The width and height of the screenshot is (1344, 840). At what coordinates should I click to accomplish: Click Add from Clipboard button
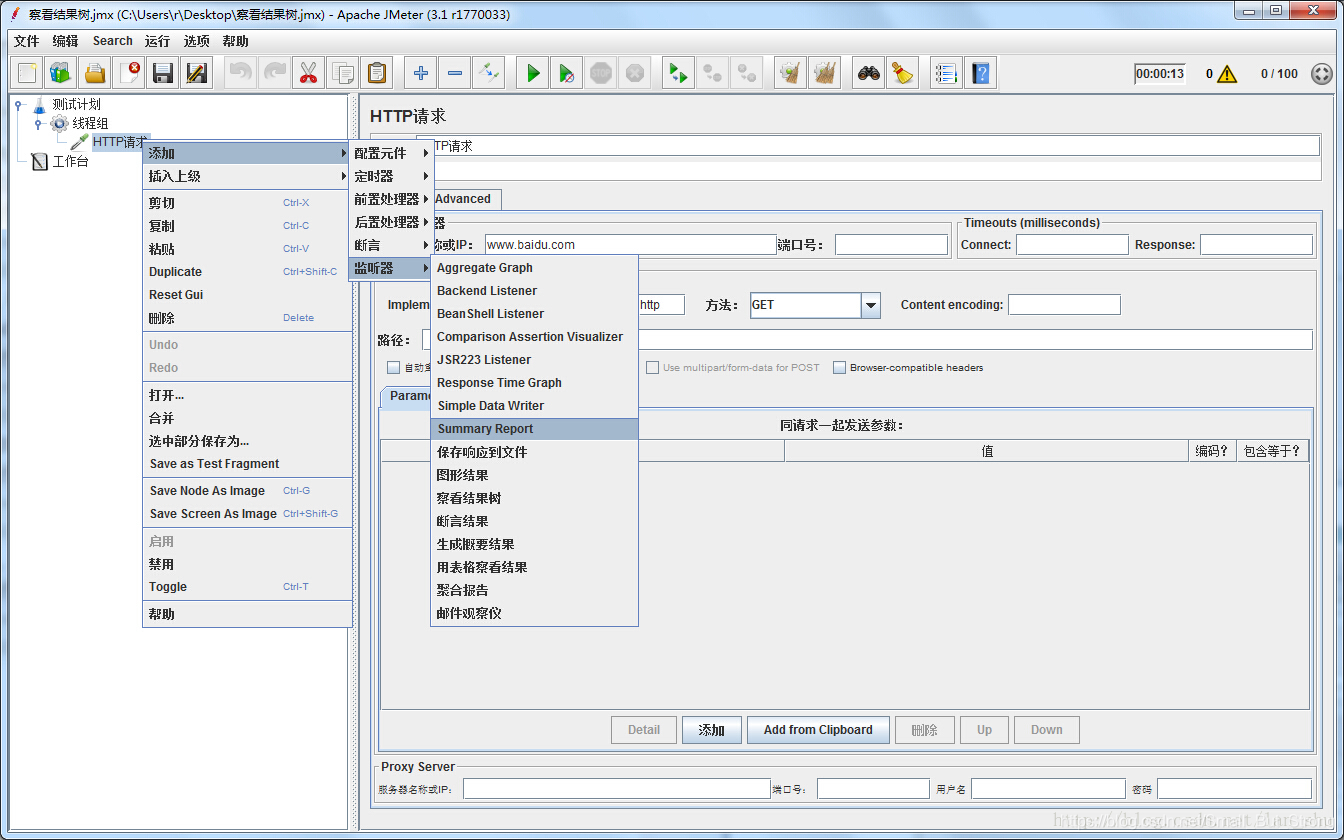click(818, 730)
